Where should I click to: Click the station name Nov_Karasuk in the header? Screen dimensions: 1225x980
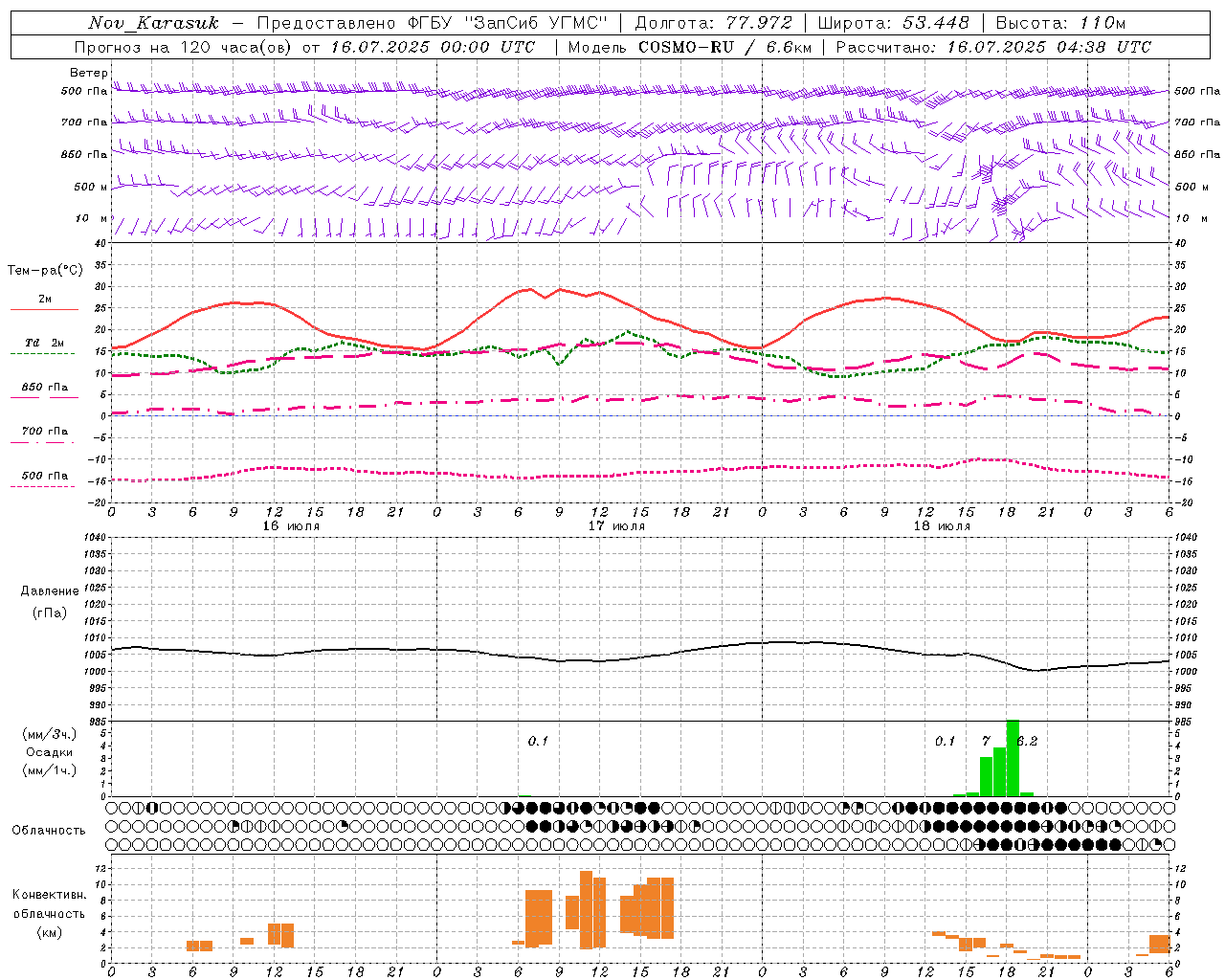click(x=154, y=23)
